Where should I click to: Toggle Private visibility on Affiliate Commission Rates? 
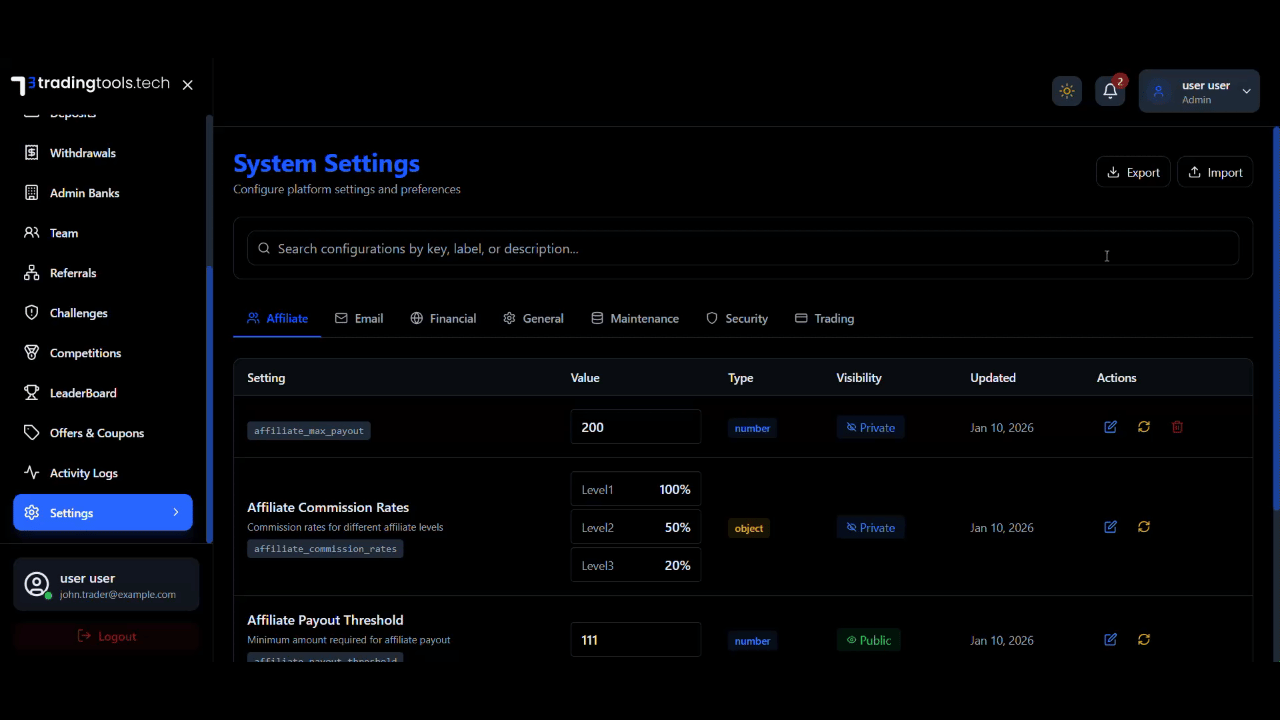click(870, 528)
